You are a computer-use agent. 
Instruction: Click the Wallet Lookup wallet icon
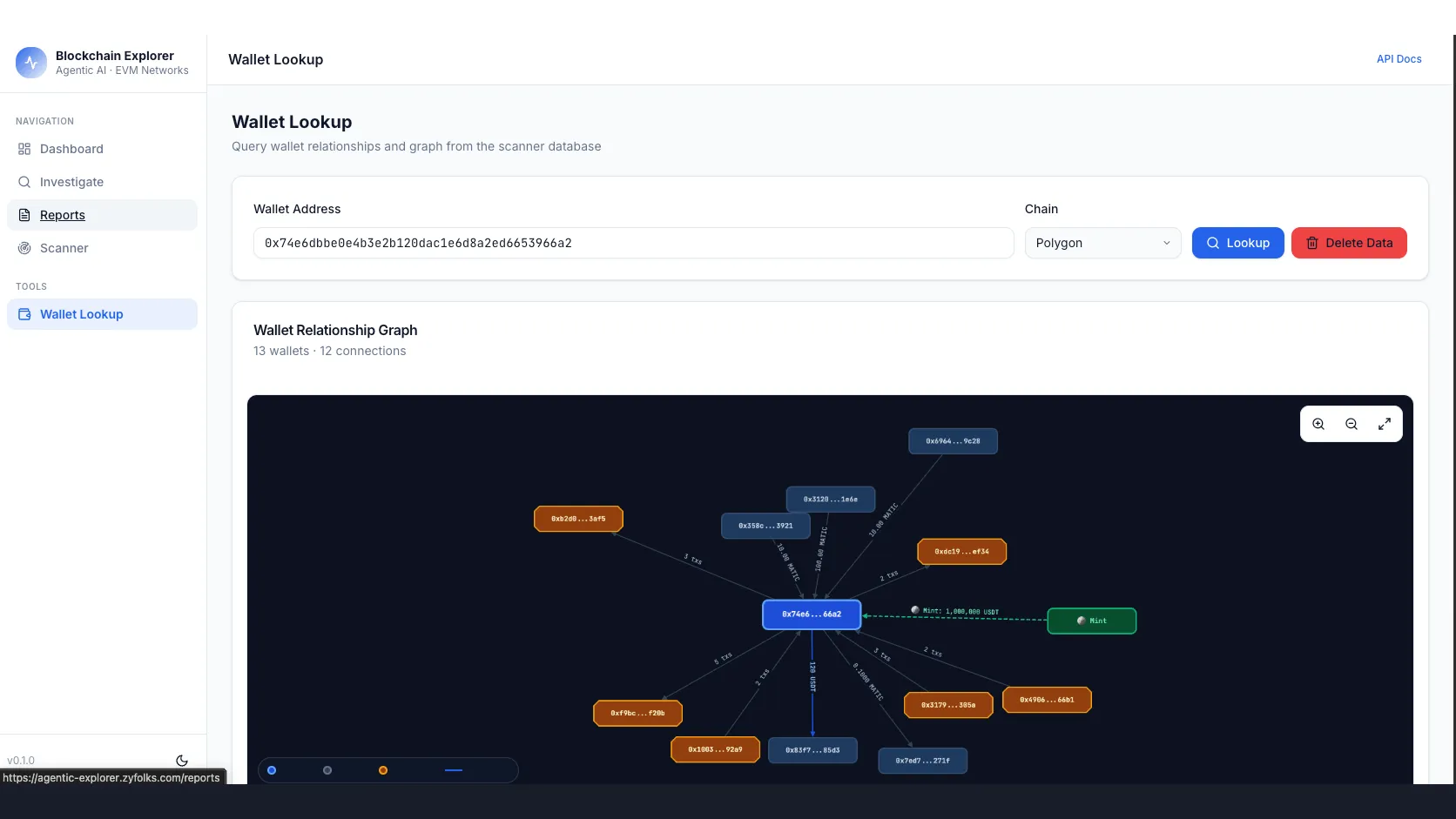pyautogui.click(x=24, y=314)
